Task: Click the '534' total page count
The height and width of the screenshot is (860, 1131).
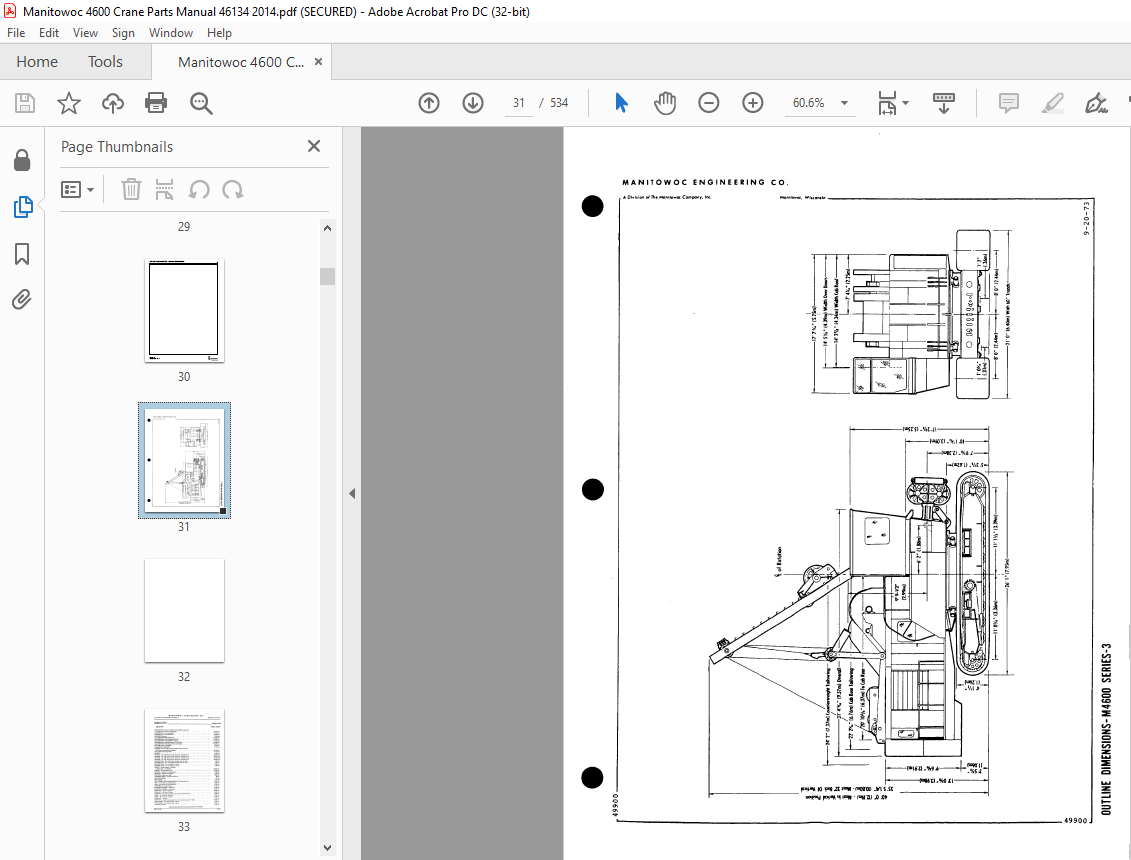Action: coord(559,103)
